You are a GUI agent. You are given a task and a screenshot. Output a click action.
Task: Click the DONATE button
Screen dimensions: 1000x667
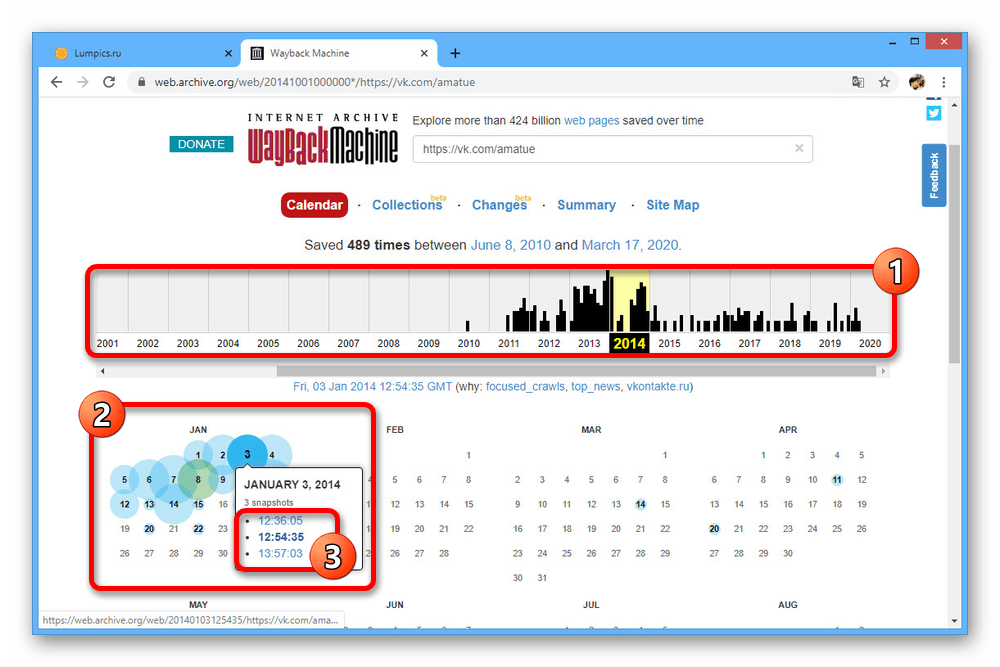[x=201, y=144]
